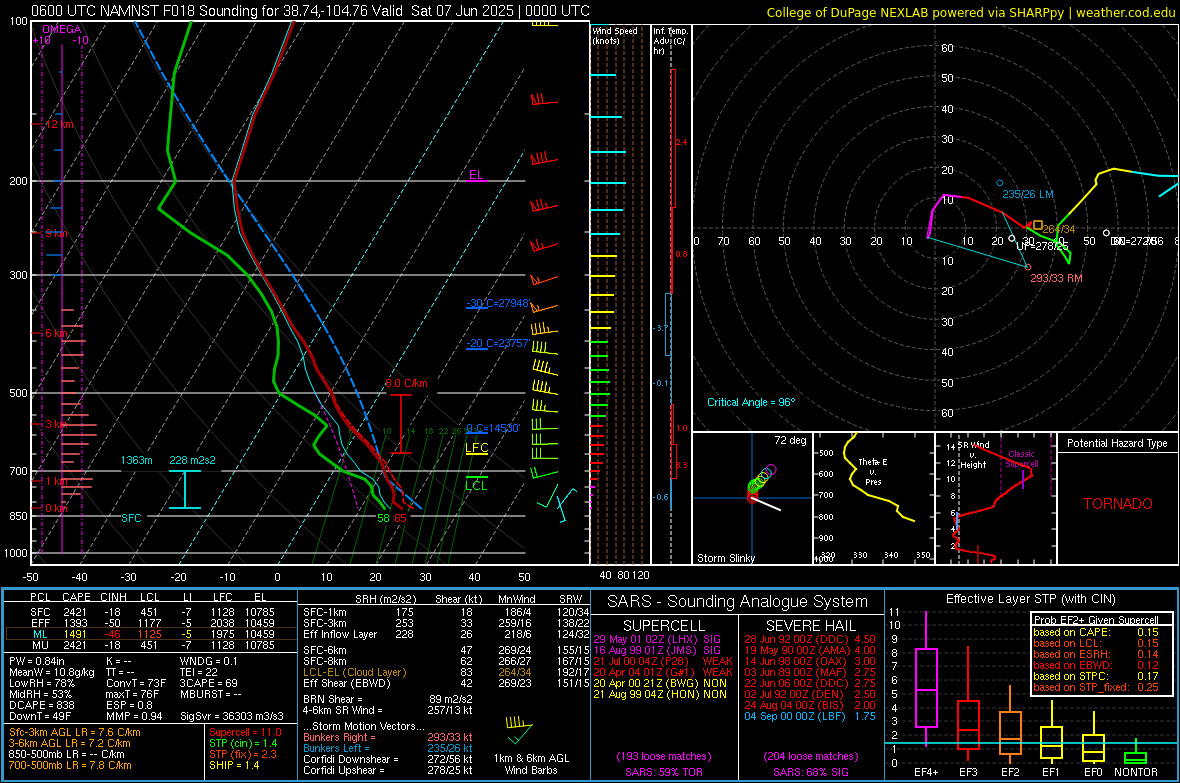Select the '29 May 01 02Z (LHX)' supercell analogue

pos(657,639)
